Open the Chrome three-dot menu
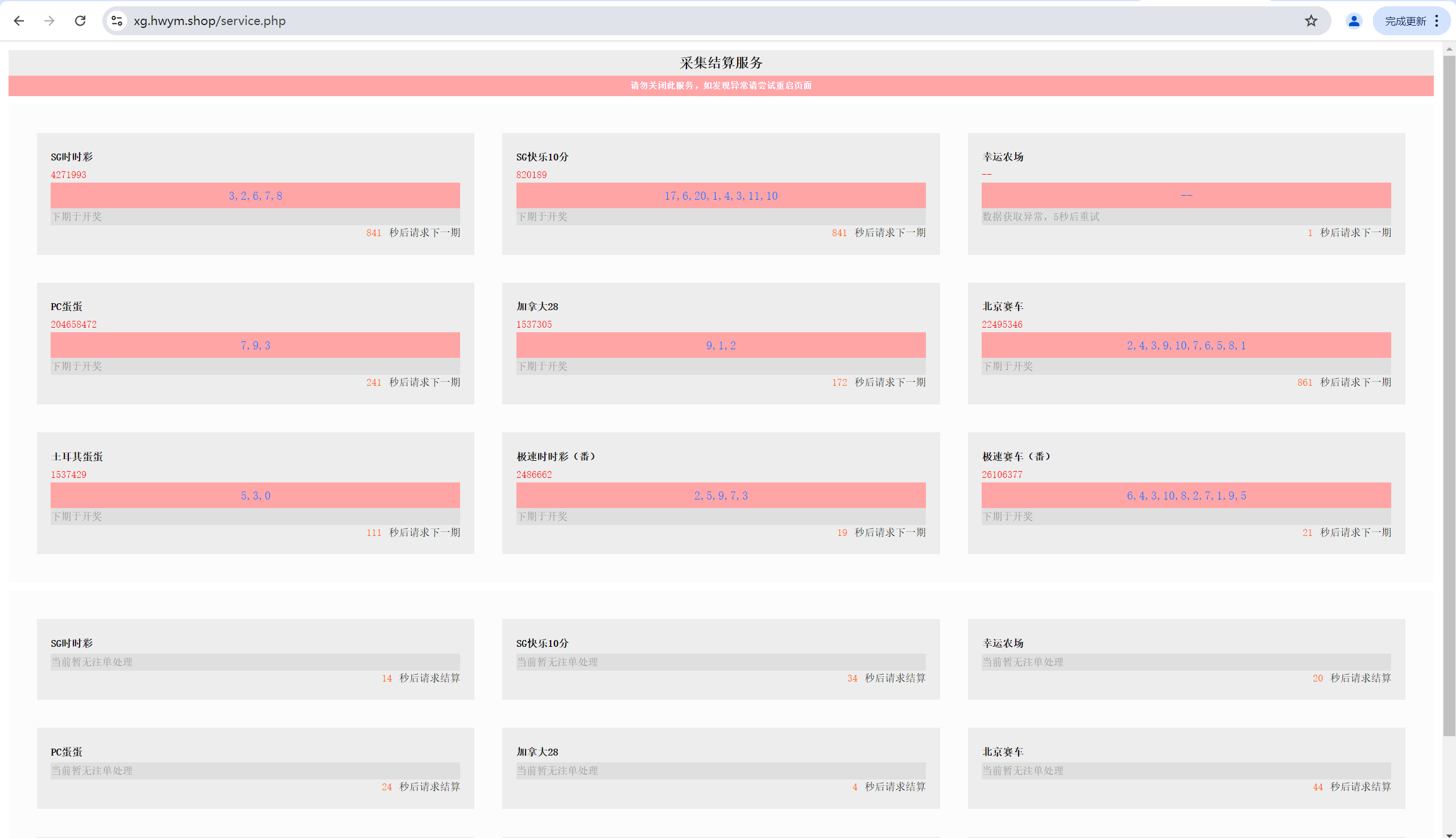 click(x=1437, y=21)
